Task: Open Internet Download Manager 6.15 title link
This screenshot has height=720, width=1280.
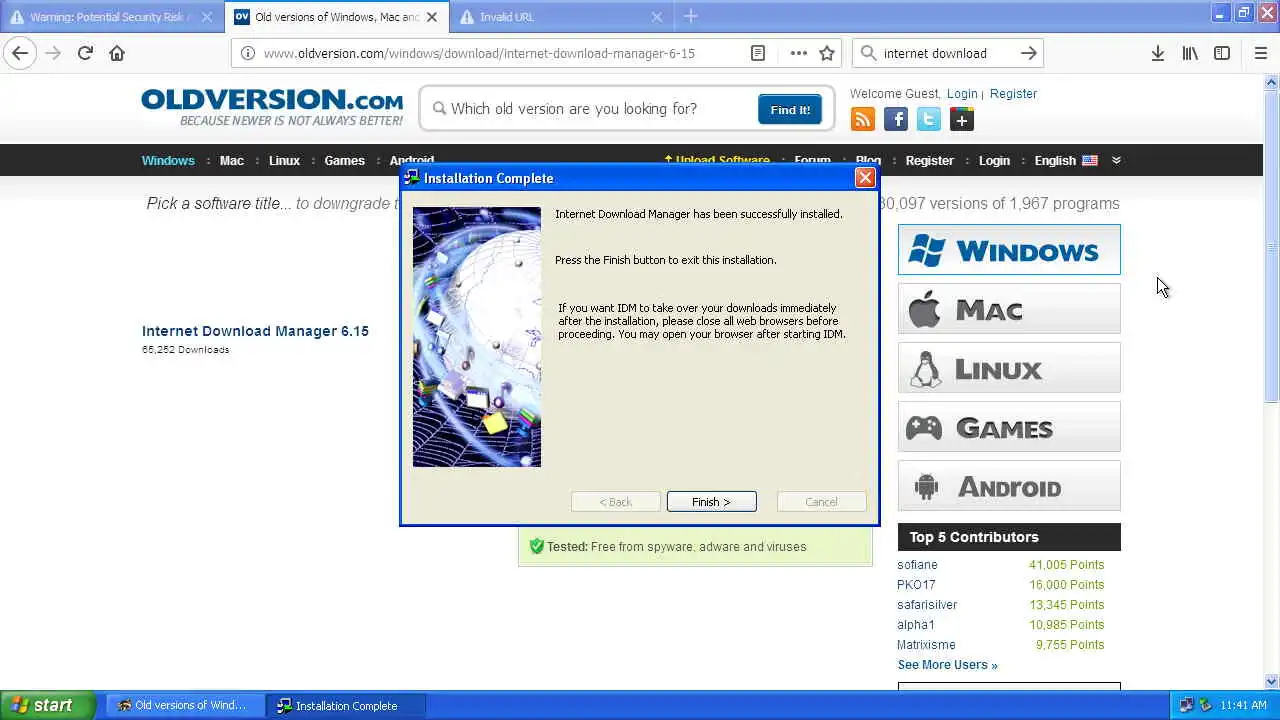Action: [255, 331]
